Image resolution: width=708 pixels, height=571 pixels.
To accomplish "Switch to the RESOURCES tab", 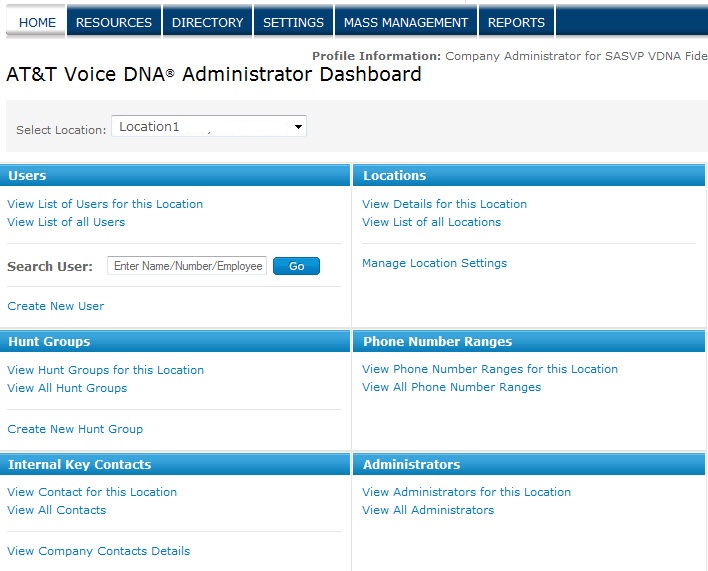I will click(x=114, y=22).
